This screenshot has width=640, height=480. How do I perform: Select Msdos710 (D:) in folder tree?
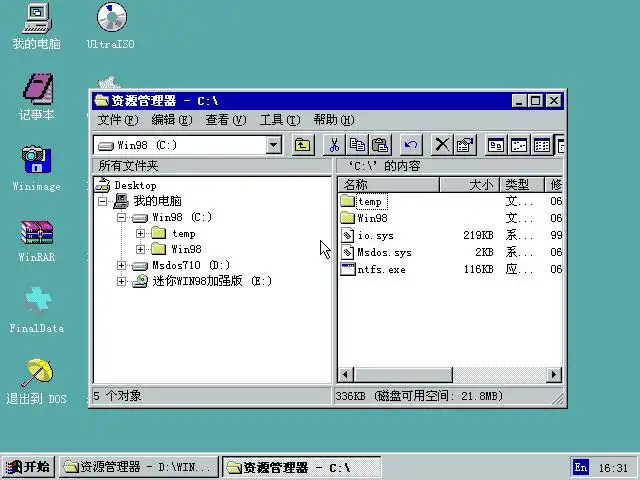coord(191,265)
